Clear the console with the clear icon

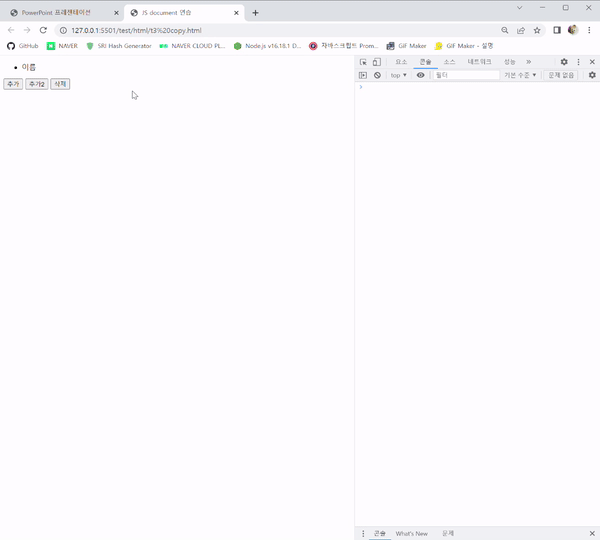point(377,75)
